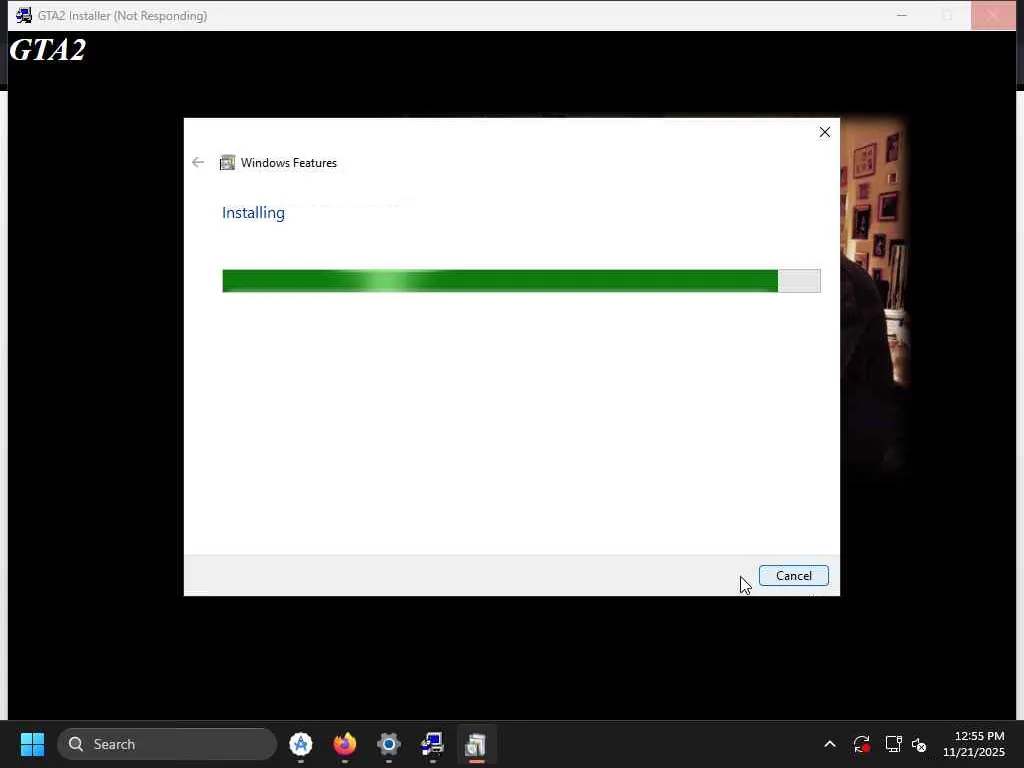
Task: Click the sync status tray icon
Action: click(x=861, y=744)
